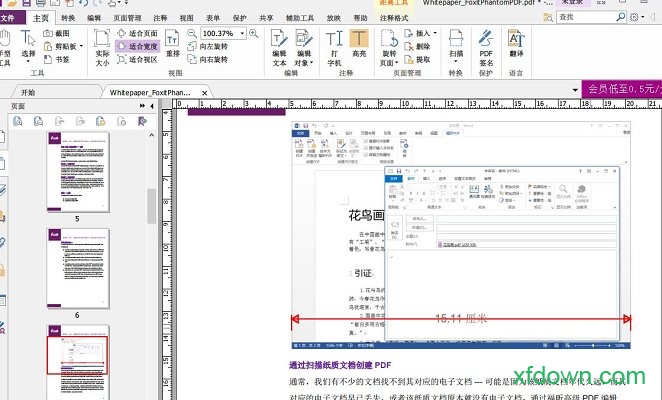Screen dimensions: 662x400
Task: Expand Rotate Pages 旋转页面 dropdown
Action: tap(397, 63)
